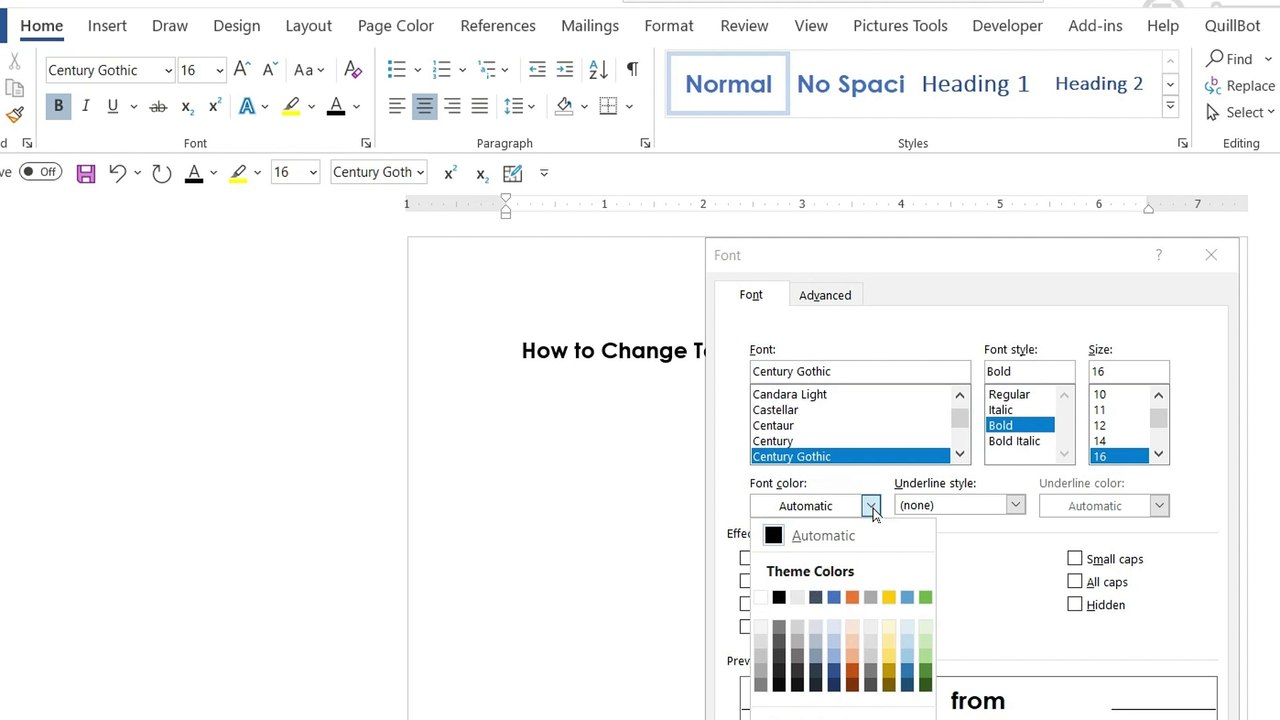The height and width of the screenshot is (720, 1280).
Task: Select the Strikethrough text icon
Action: [x=158, y=106]
